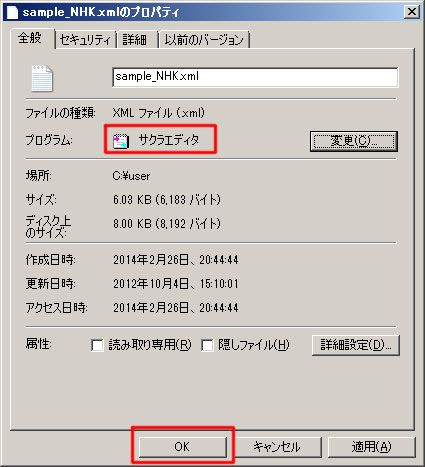Confirm with the OK button
The image size is (425, 467).
182,447
